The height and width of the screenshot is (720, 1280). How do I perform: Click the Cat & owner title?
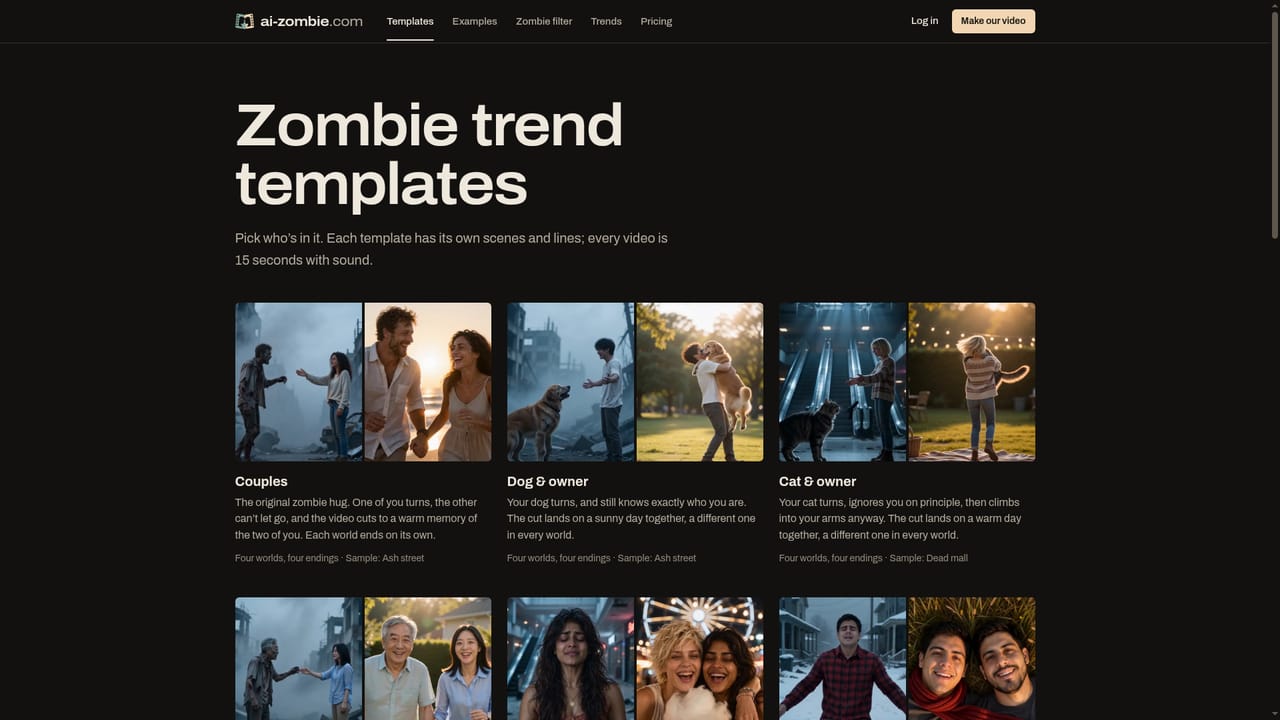[x=817, y=481]
